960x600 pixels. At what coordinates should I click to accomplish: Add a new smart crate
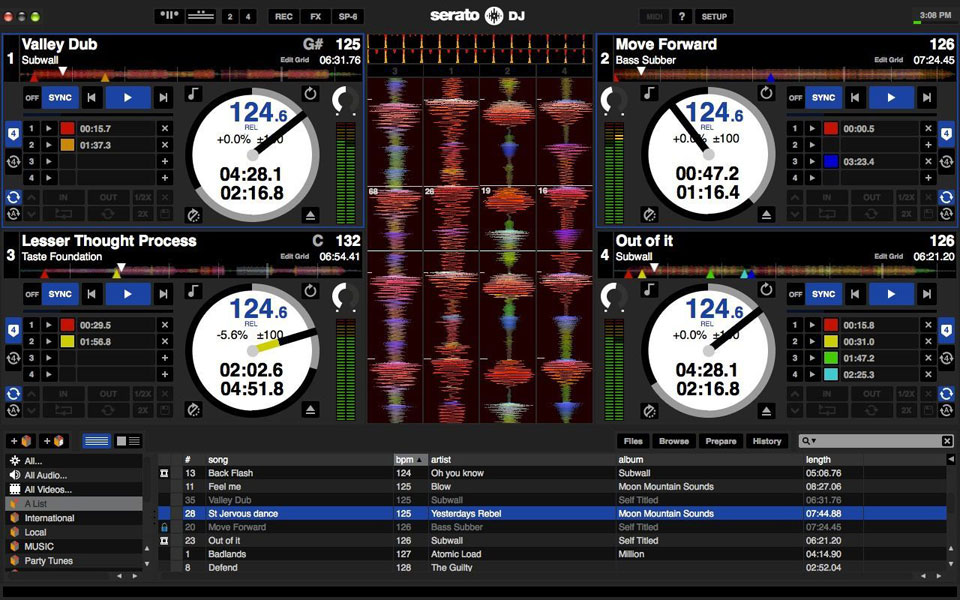[53, 441]
